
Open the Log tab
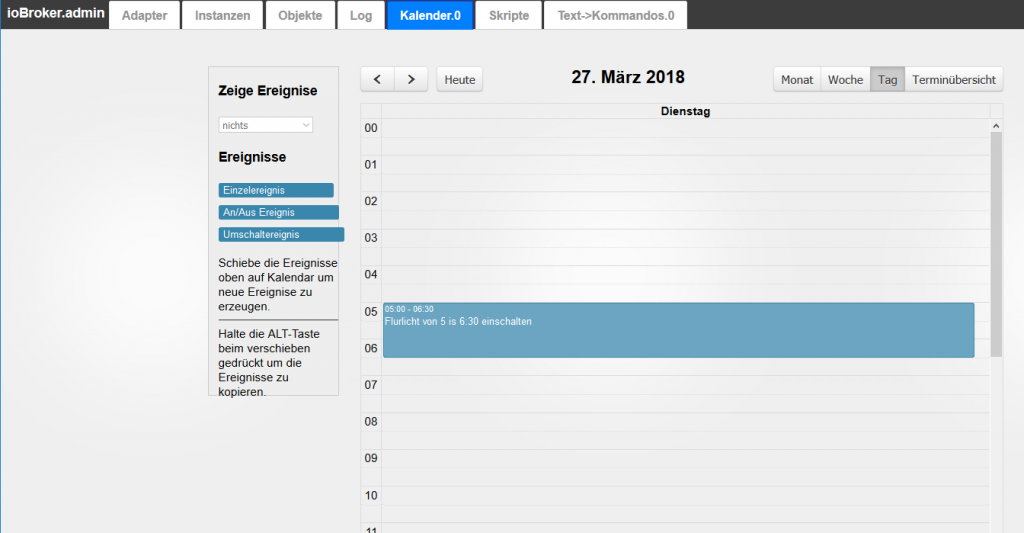pos(361,16)
